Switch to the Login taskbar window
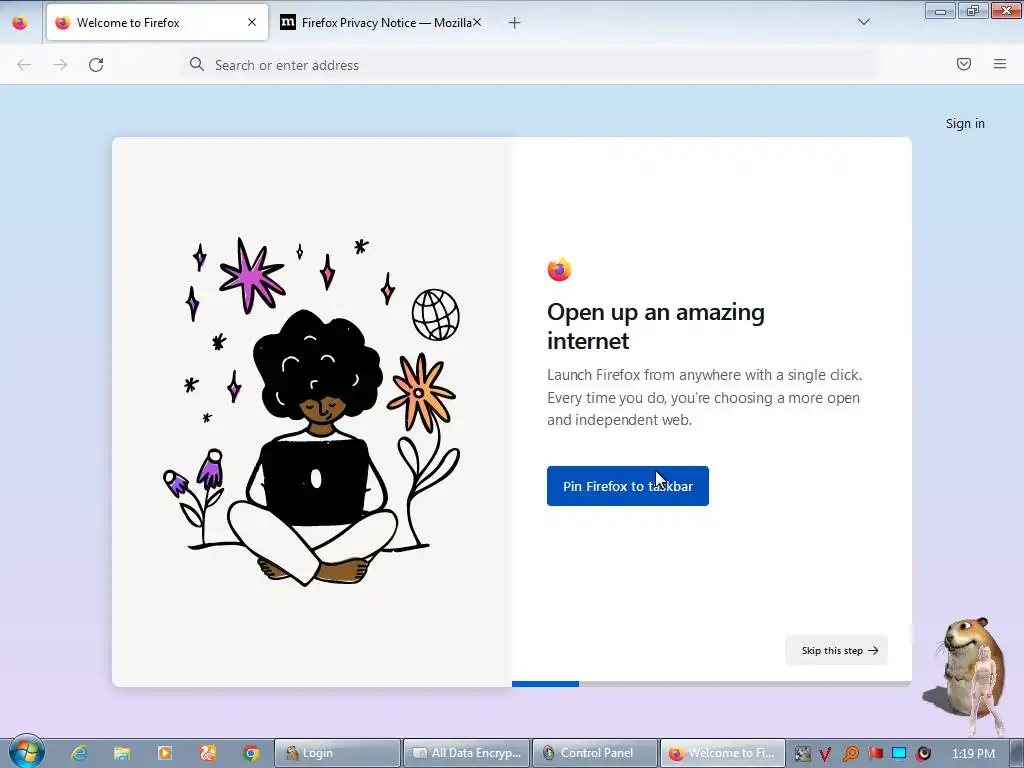Screen dimensions: 1024x768 [x=337, y=753]
